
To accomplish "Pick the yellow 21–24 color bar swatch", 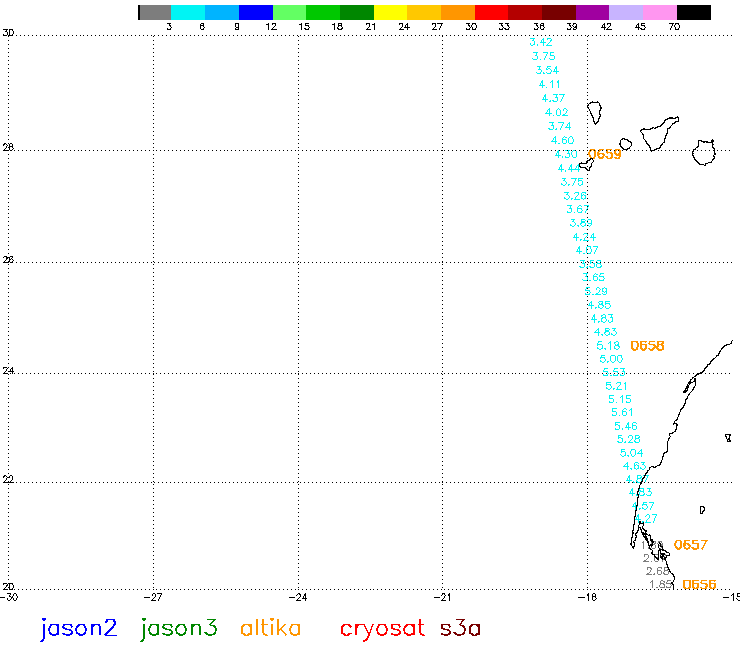I will tap(390, 12).
